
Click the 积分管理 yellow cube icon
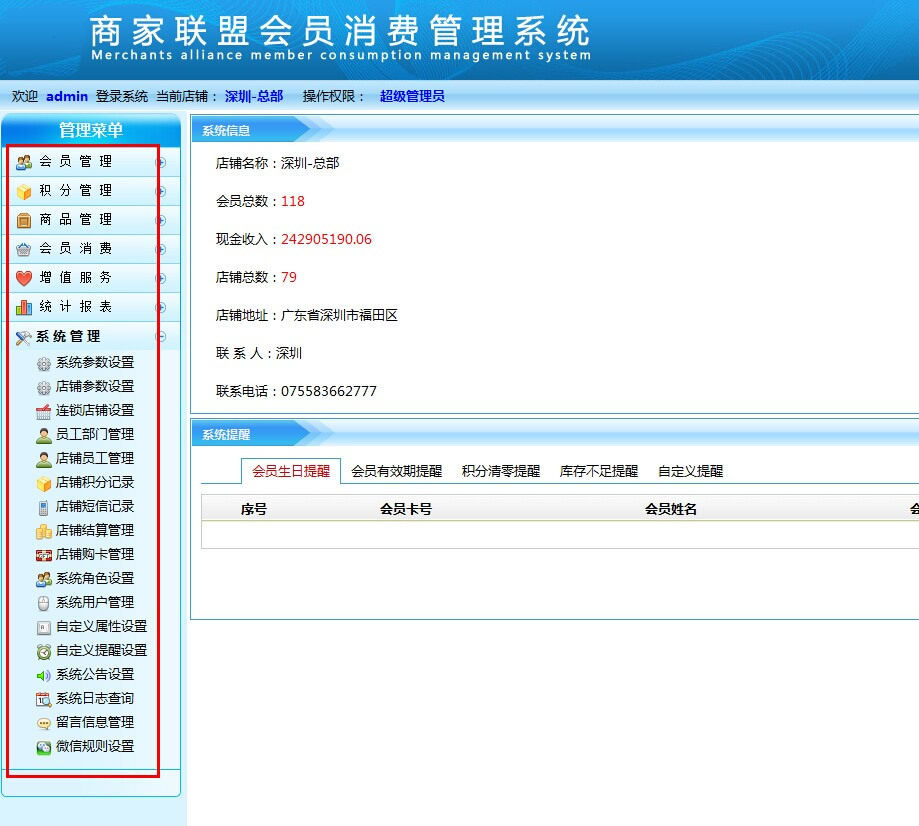tap(24, 191)
